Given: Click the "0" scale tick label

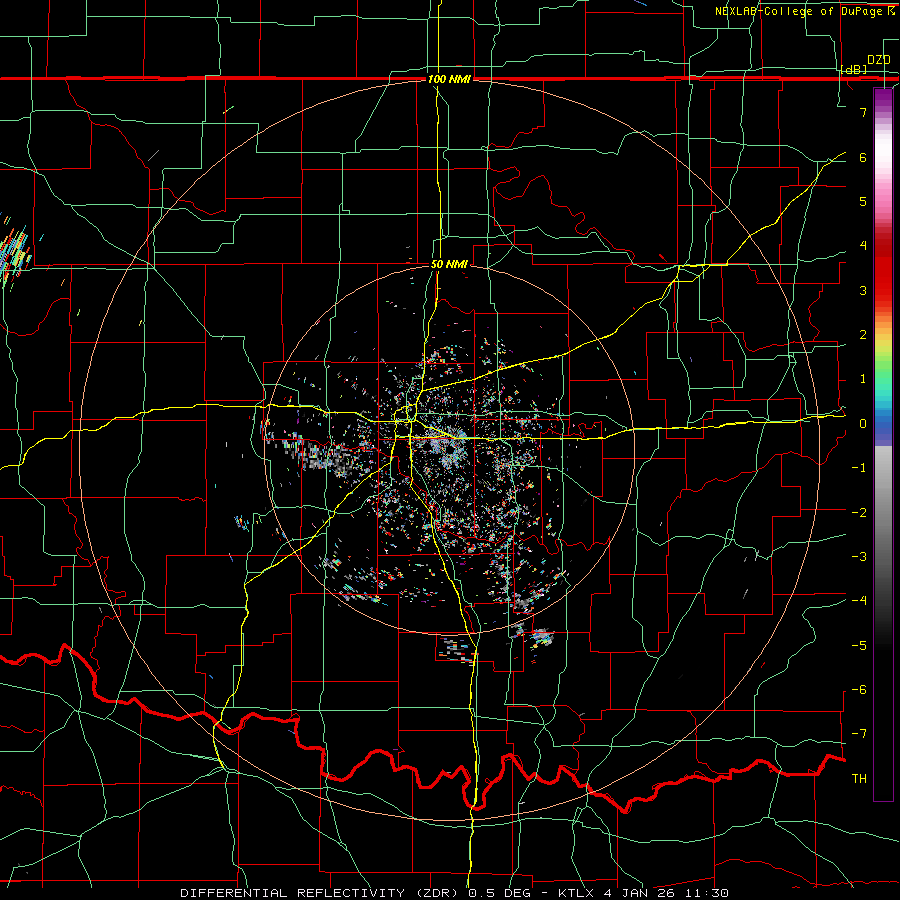Looking at the screenshot, I should (863, 424).
